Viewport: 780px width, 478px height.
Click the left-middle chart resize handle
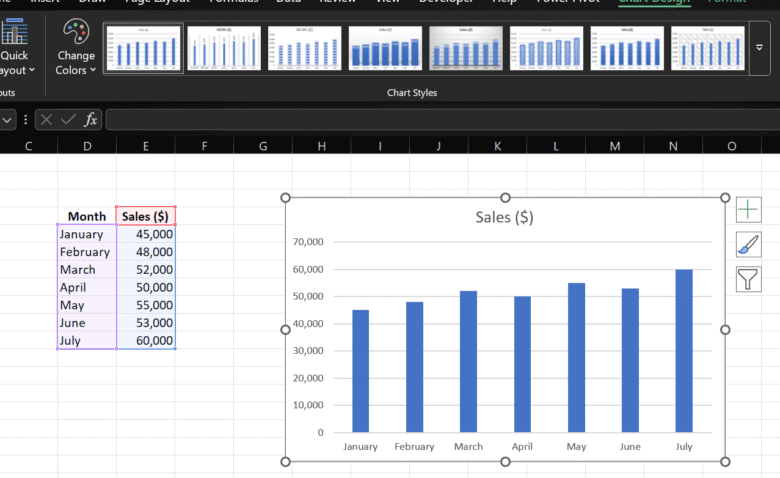tap(286, 330)
